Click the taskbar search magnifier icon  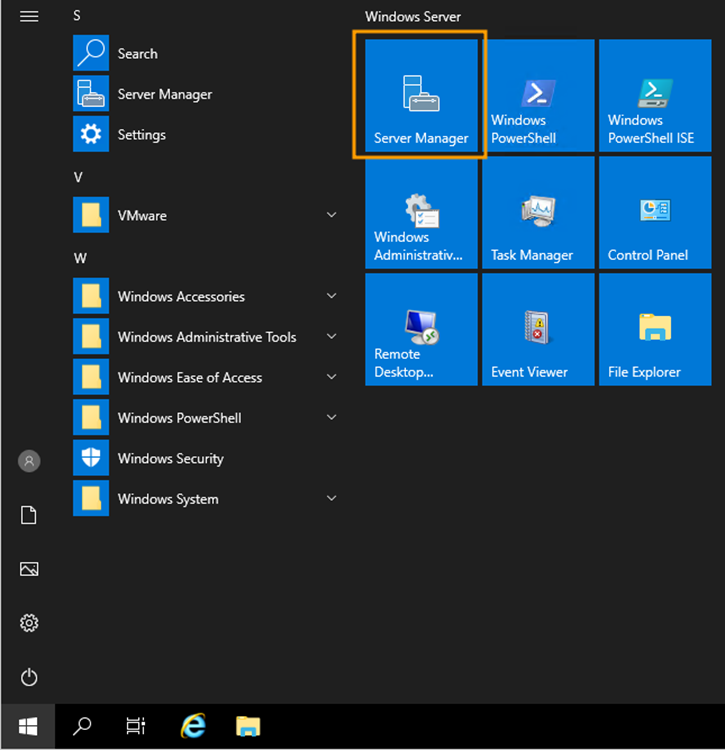82,727
